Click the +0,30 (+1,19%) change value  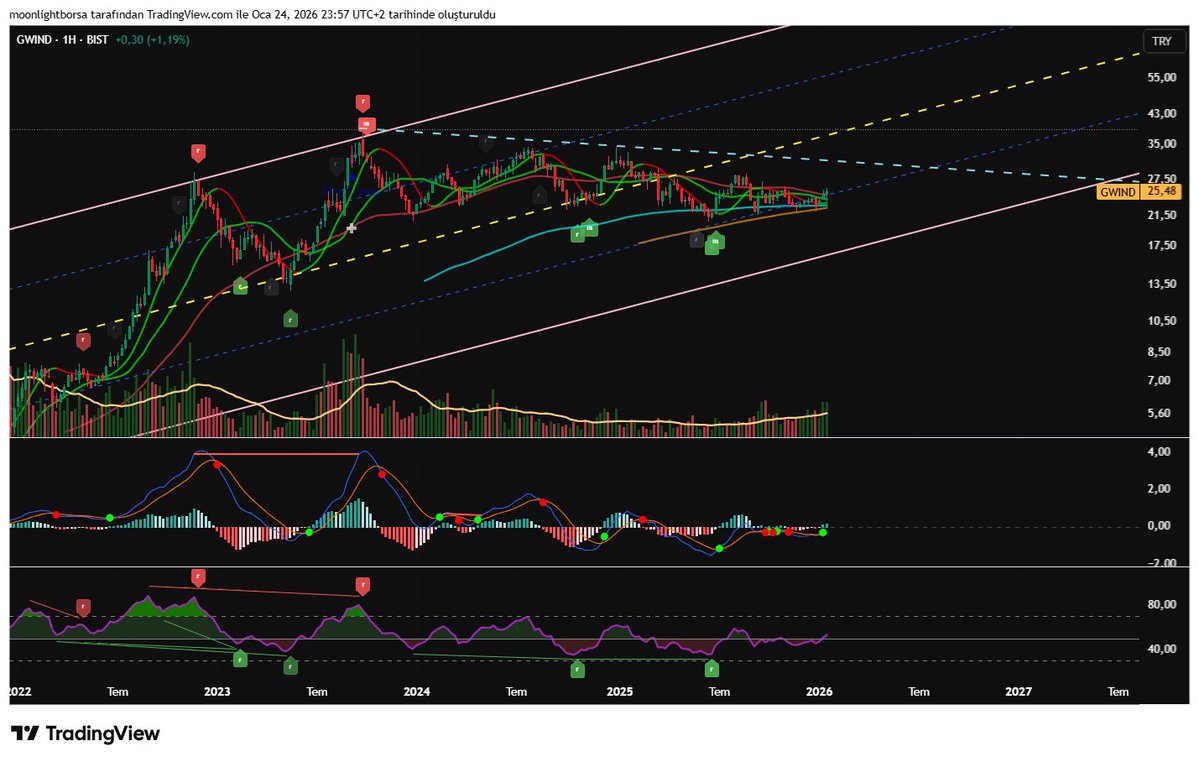pos(152,40)
